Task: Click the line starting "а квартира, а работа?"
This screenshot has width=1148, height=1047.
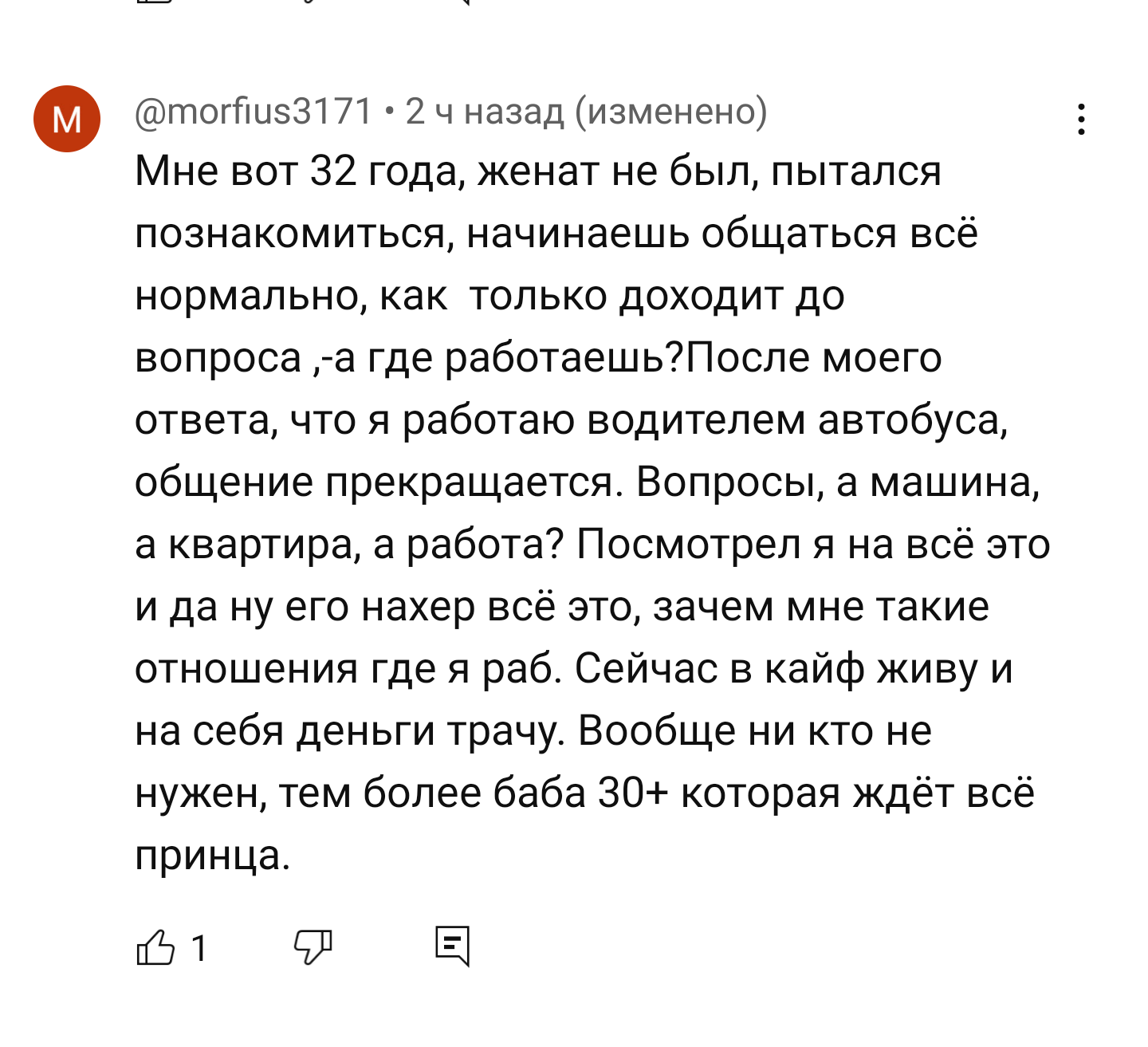Action: pos(592,545)
